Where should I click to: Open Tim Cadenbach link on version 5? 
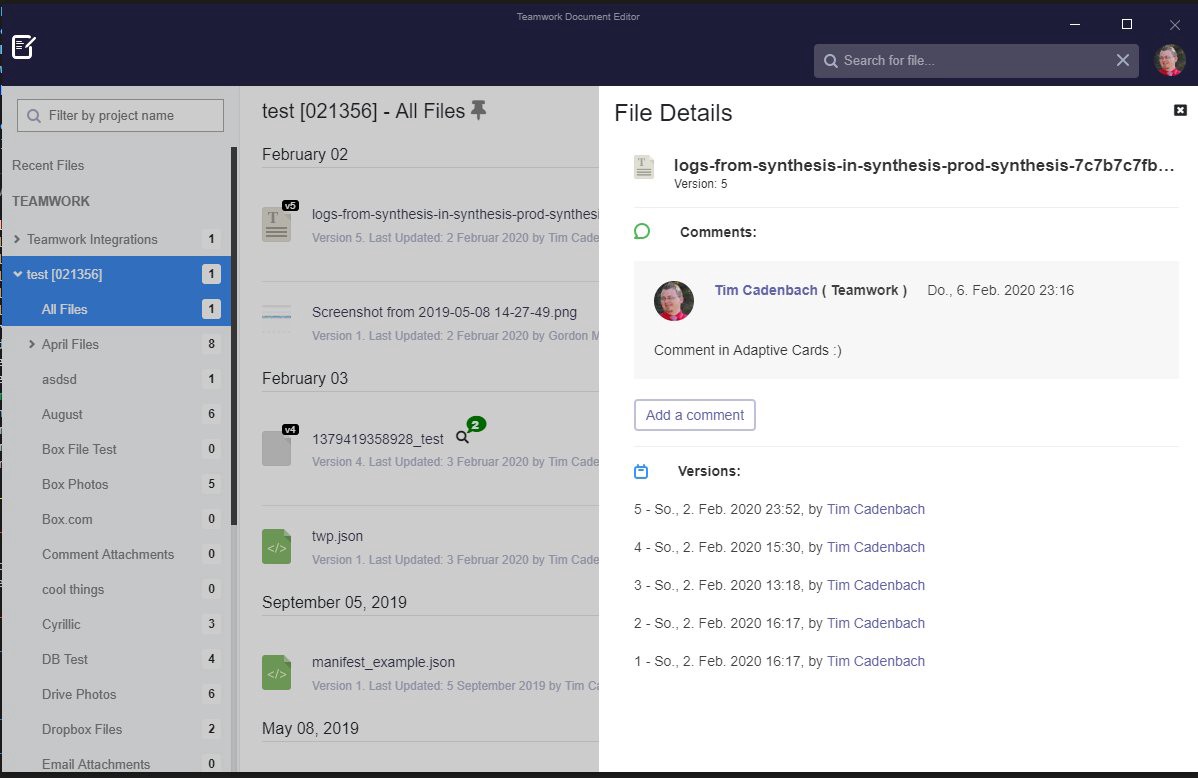pos(876,509)
